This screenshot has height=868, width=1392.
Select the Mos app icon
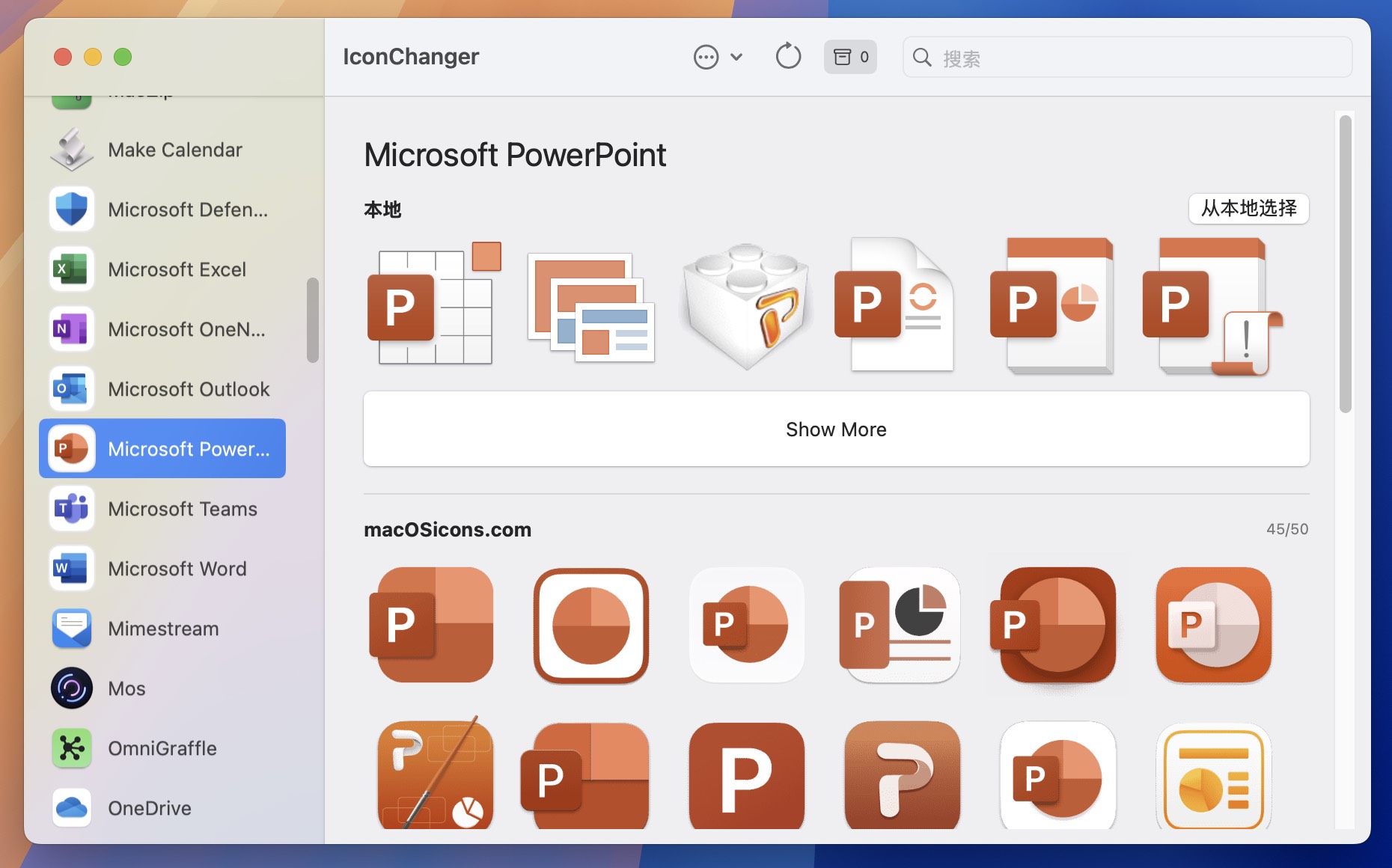coord(124,688)
